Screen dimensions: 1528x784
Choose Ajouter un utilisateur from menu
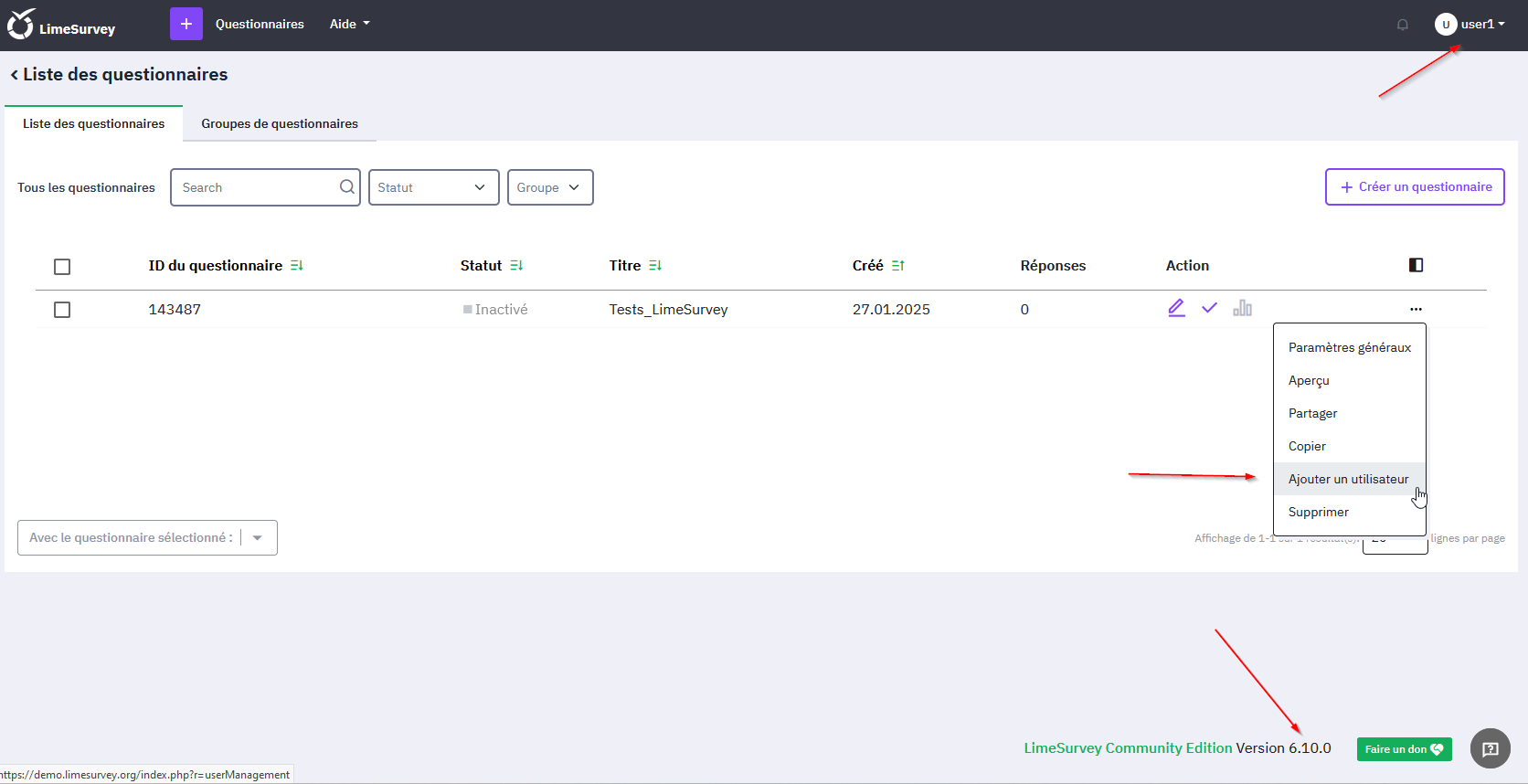click(1348, 479)
